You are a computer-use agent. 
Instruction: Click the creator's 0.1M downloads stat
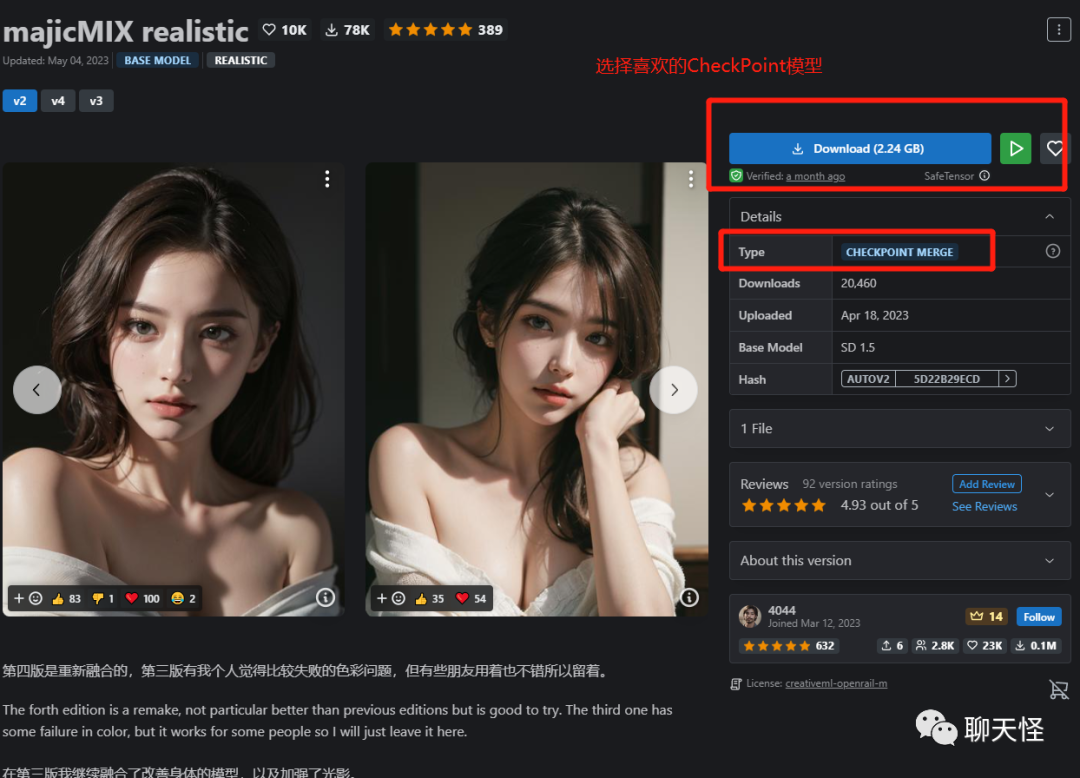pyautogui.click(x=1036, y=645)
